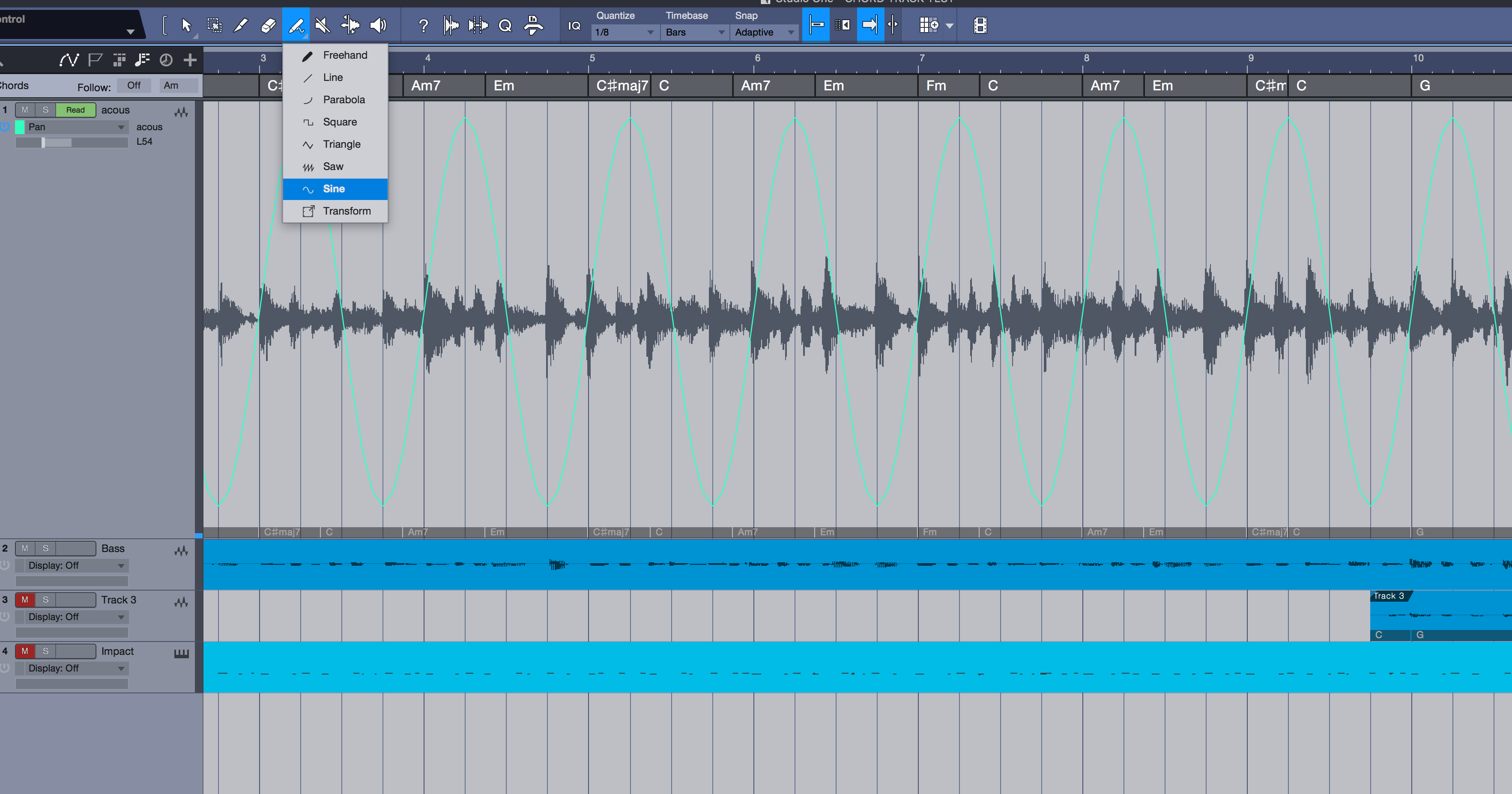
Task: Click the Strip Silence icon
Action: pyautogui.click(x=451, y=25)
